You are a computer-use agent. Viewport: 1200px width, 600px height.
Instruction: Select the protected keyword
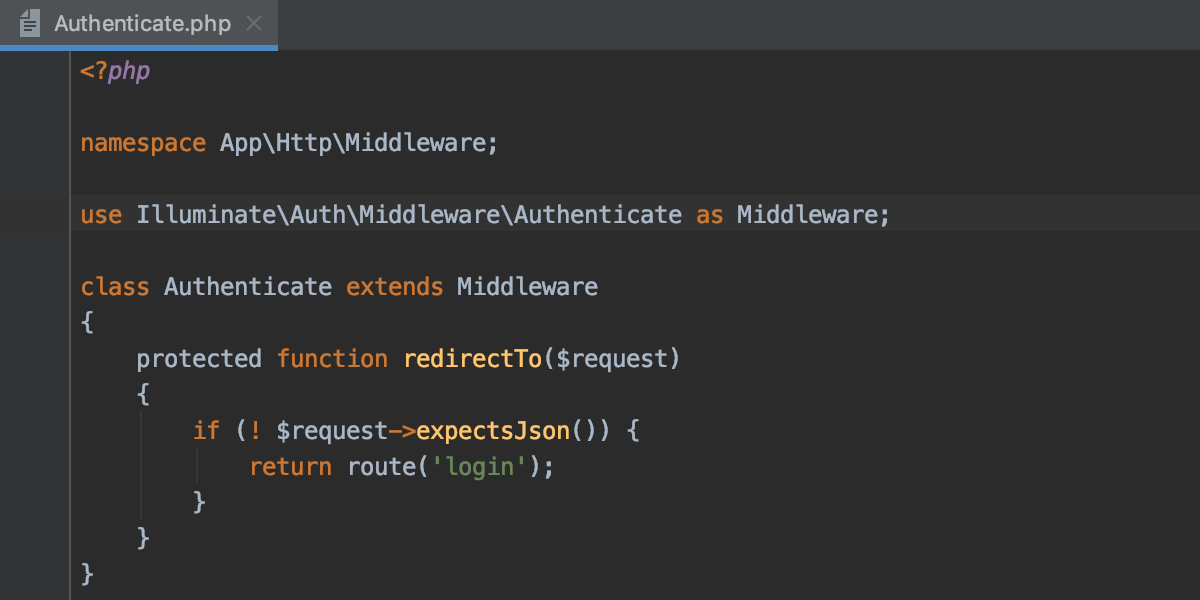pos(199,358)
